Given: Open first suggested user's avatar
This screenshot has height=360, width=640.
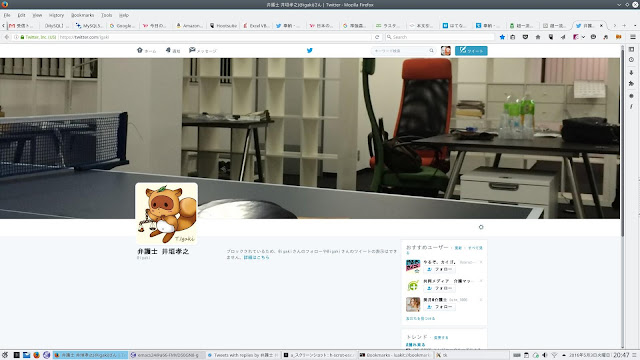Looking at the screenshot, I should pos(413,266).
